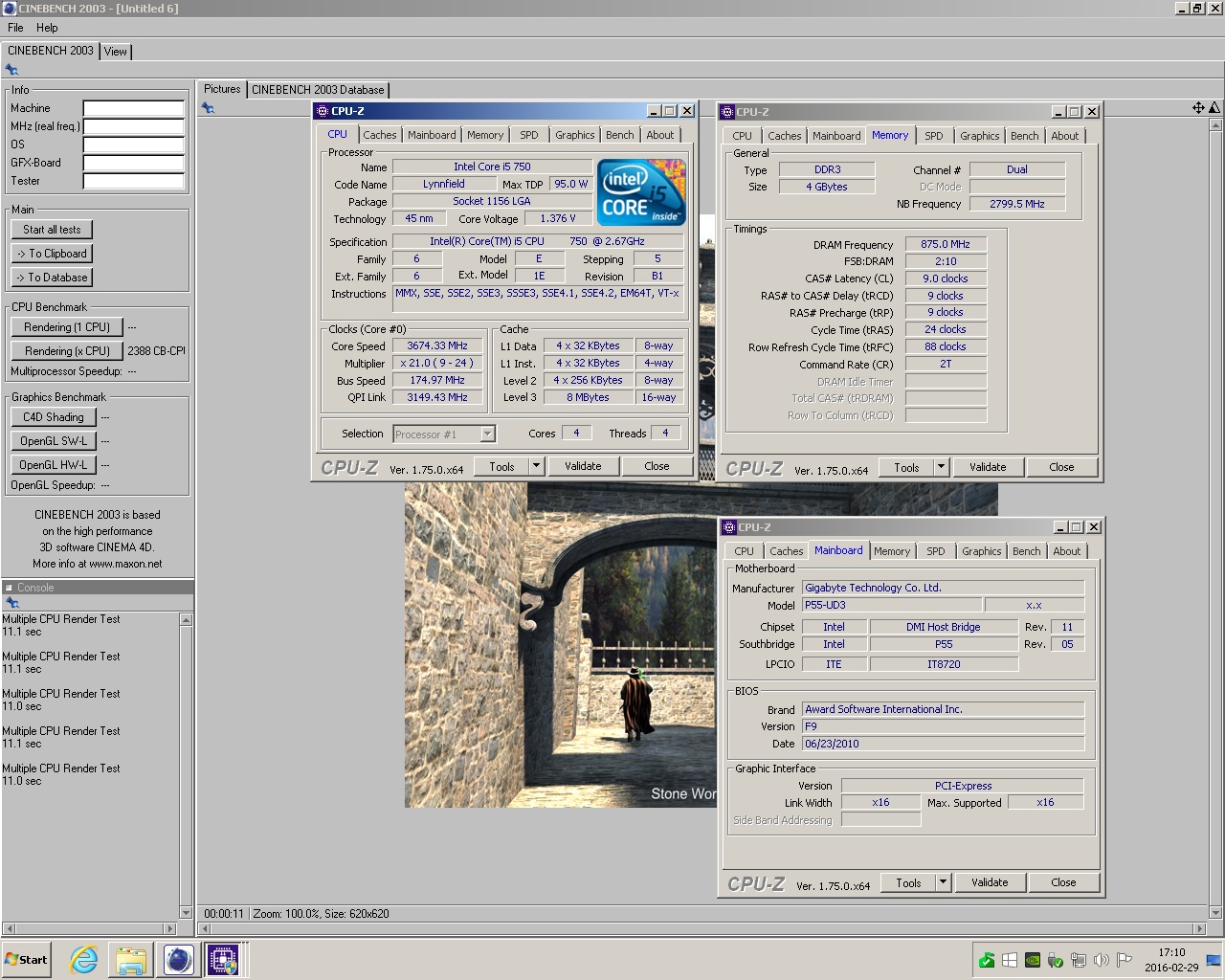The image size is (1225, 980).
Task: Click the Console scrollbar up arrow
Action: 186,619
